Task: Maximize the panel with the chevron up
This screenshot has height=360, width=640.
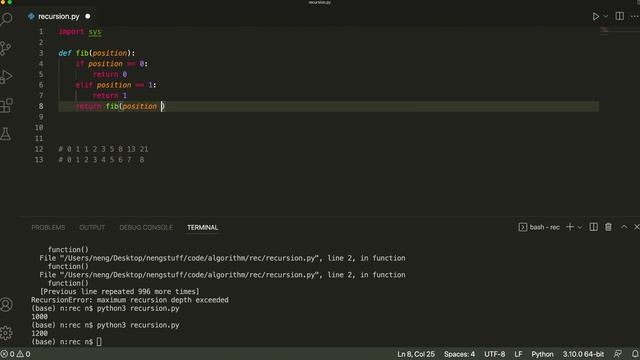Action: [624, 227]
